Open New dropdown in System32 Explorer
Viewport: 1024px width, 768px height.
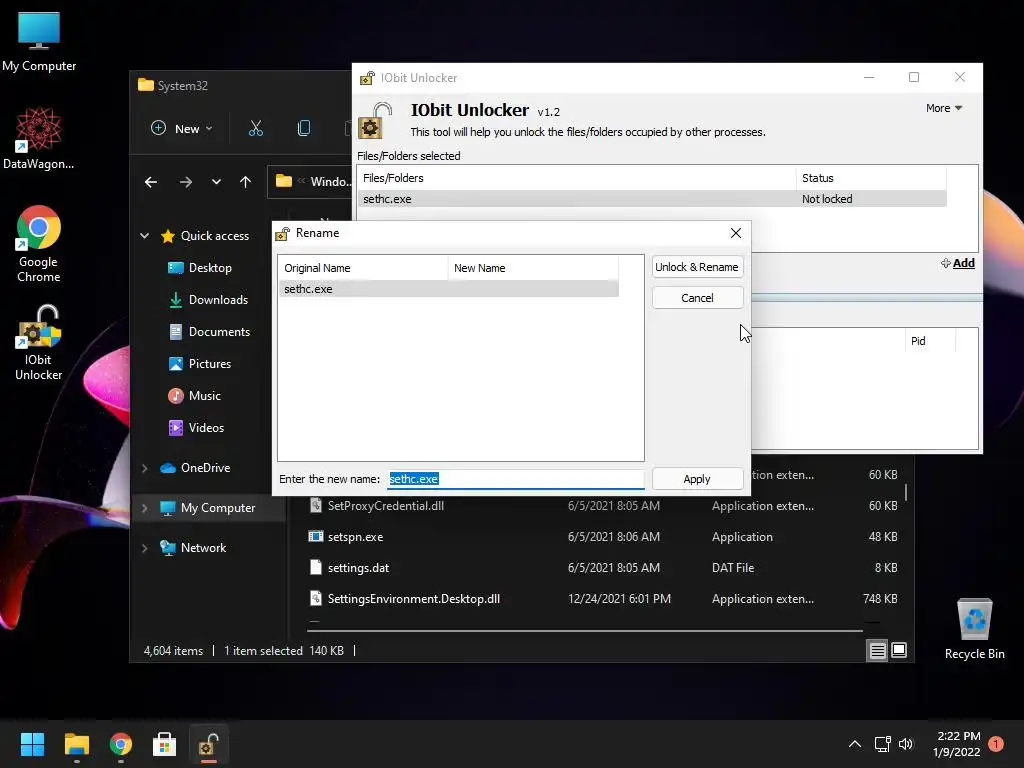point(182,129)
